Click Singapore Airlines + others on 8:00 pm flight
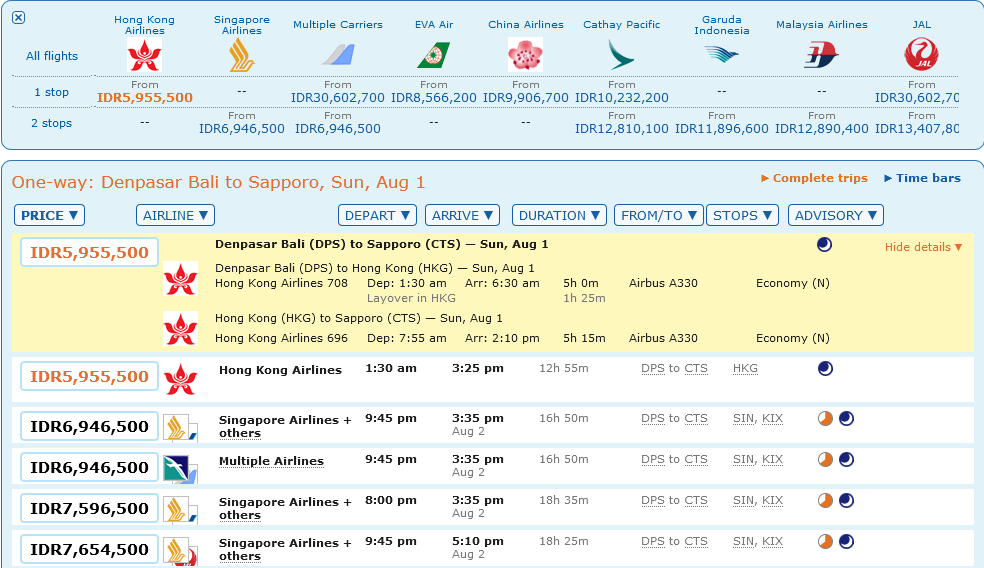Viewport: 984px width, 568px height. point(285,508)
